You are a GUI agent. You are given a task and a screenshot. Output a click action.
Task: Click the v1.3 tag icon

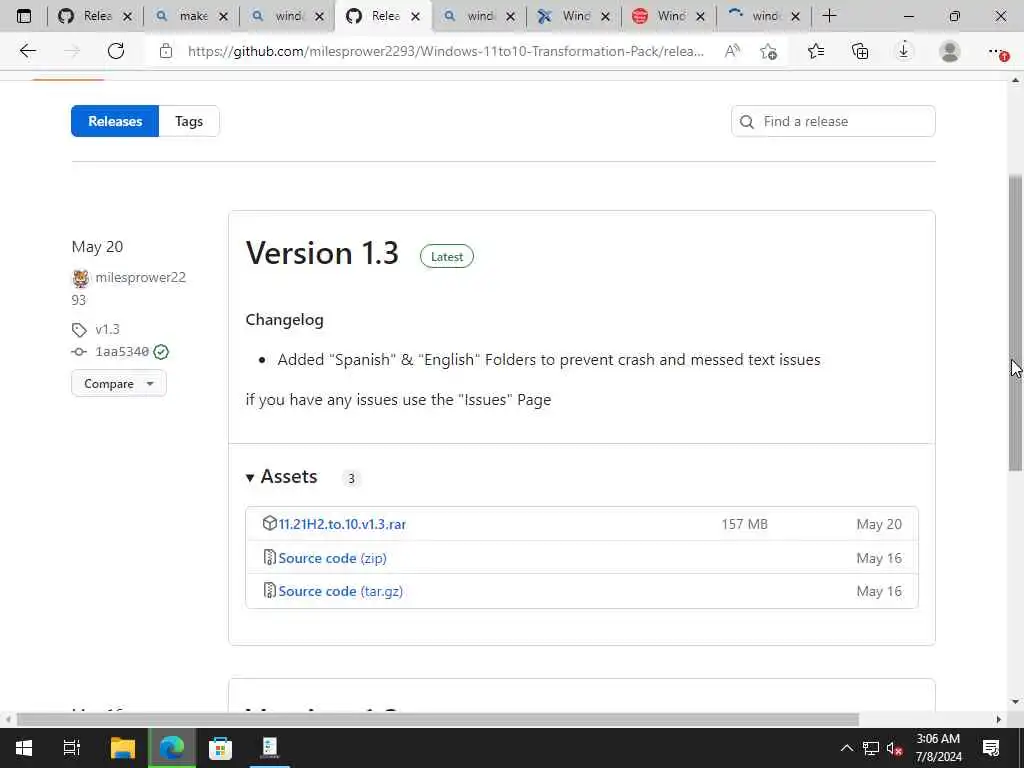pyautogui.click(x=79, y=329)
